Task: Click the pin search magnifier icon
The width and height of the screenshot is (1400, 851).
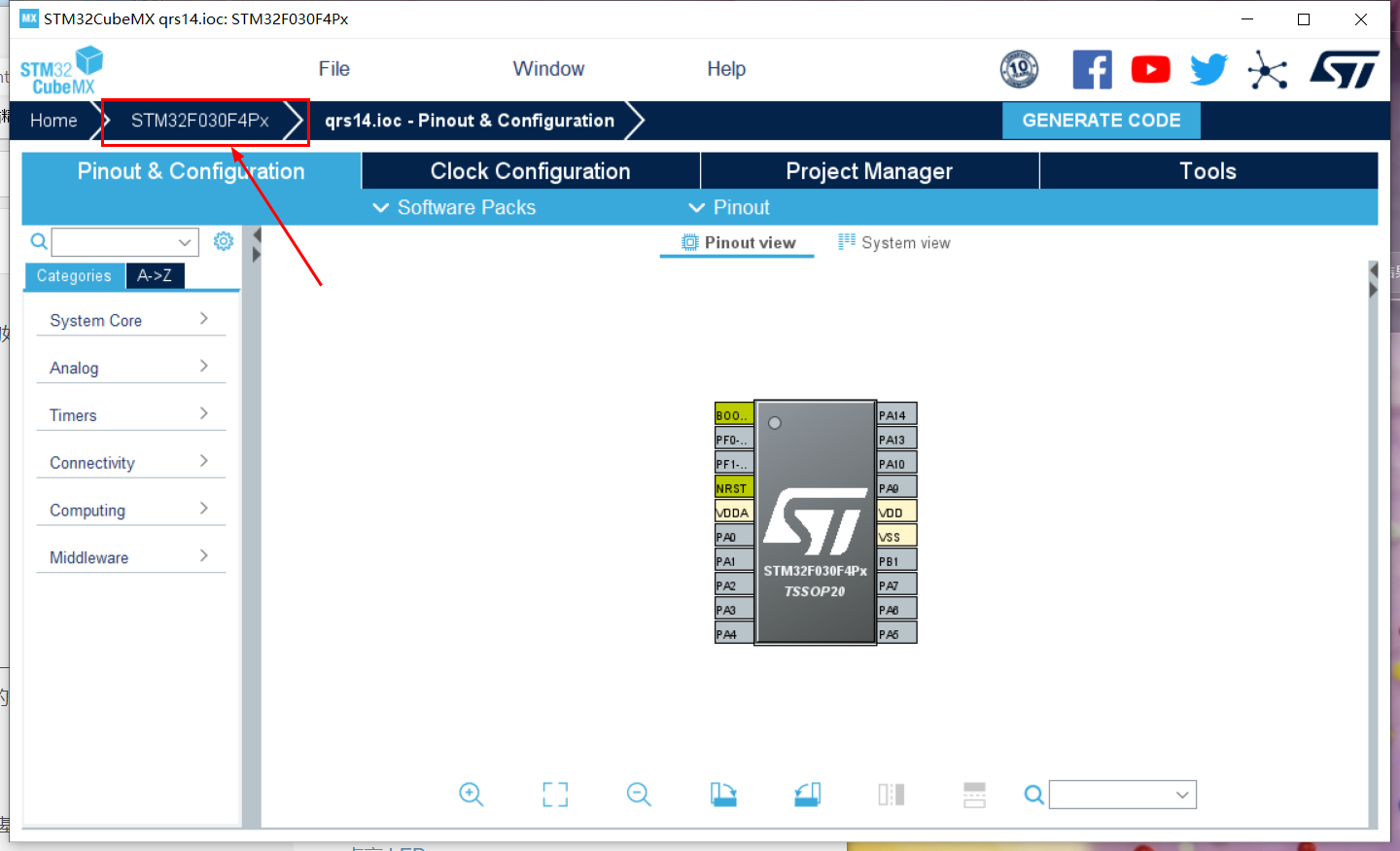Action: (x=1034, y=796)
